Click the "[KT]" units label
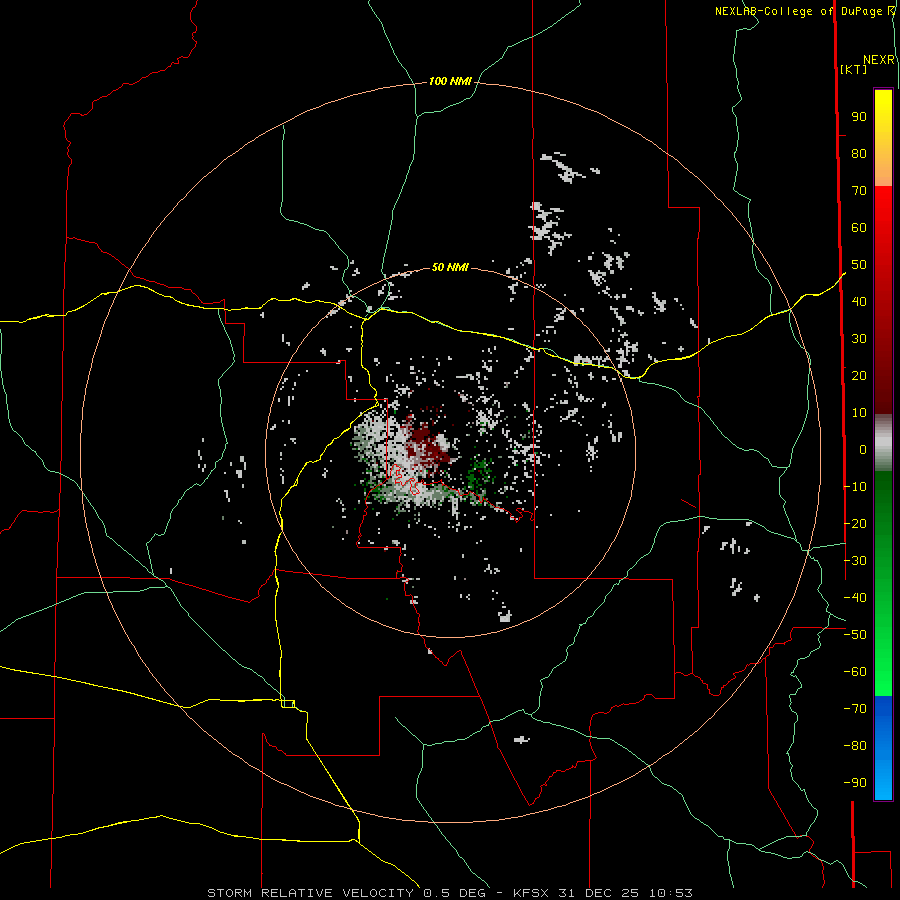Viewport: 900px width, 900px height. point(853,69)
